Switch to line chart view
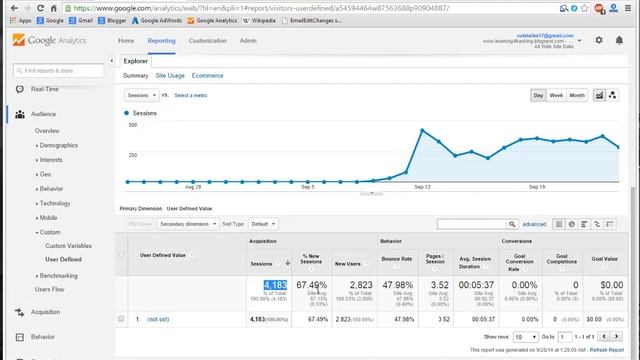The width and height of the screenshot is (640, 360). [599, 95]
